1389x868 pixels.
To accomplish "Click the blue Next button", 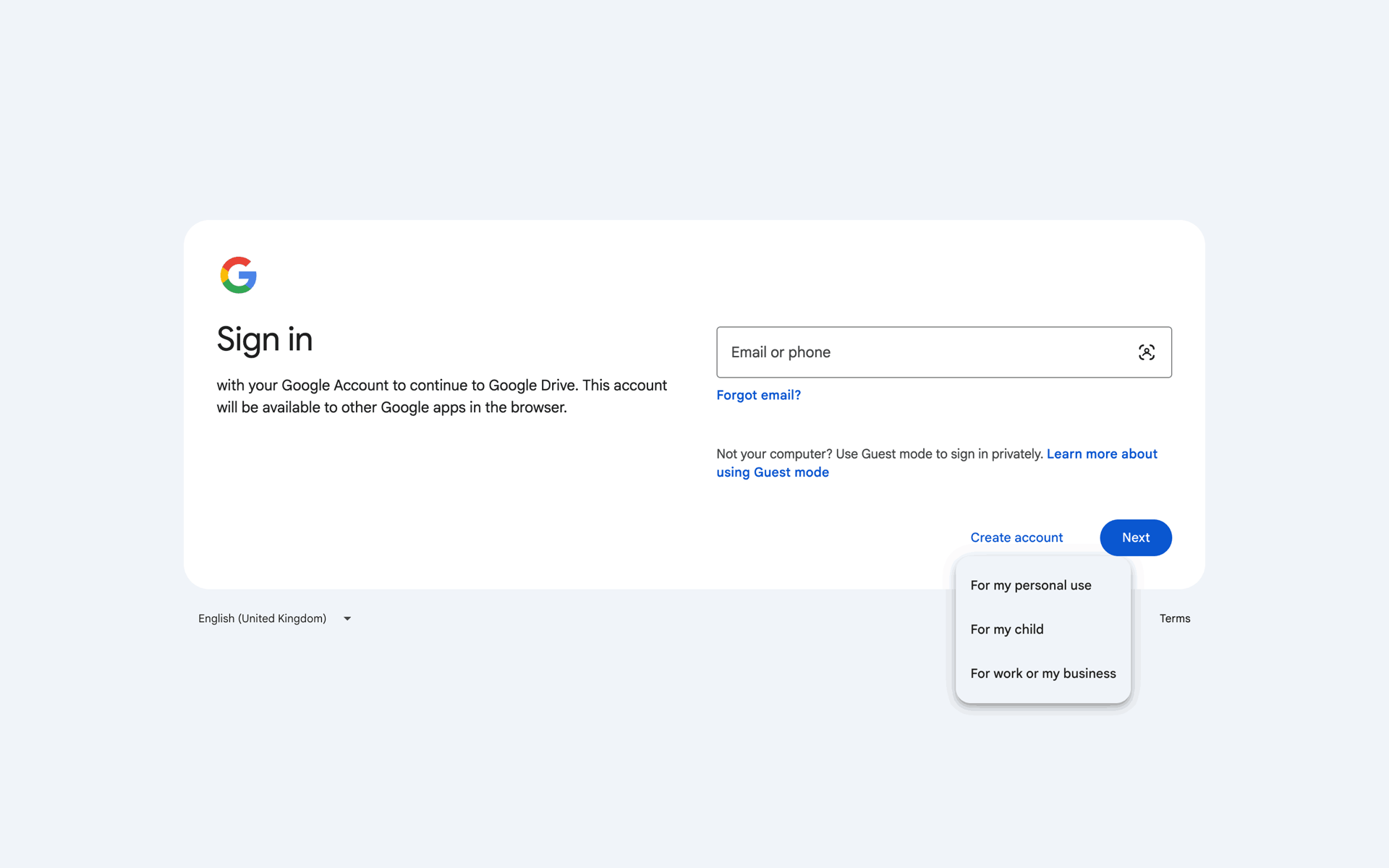I will 1136,537.
